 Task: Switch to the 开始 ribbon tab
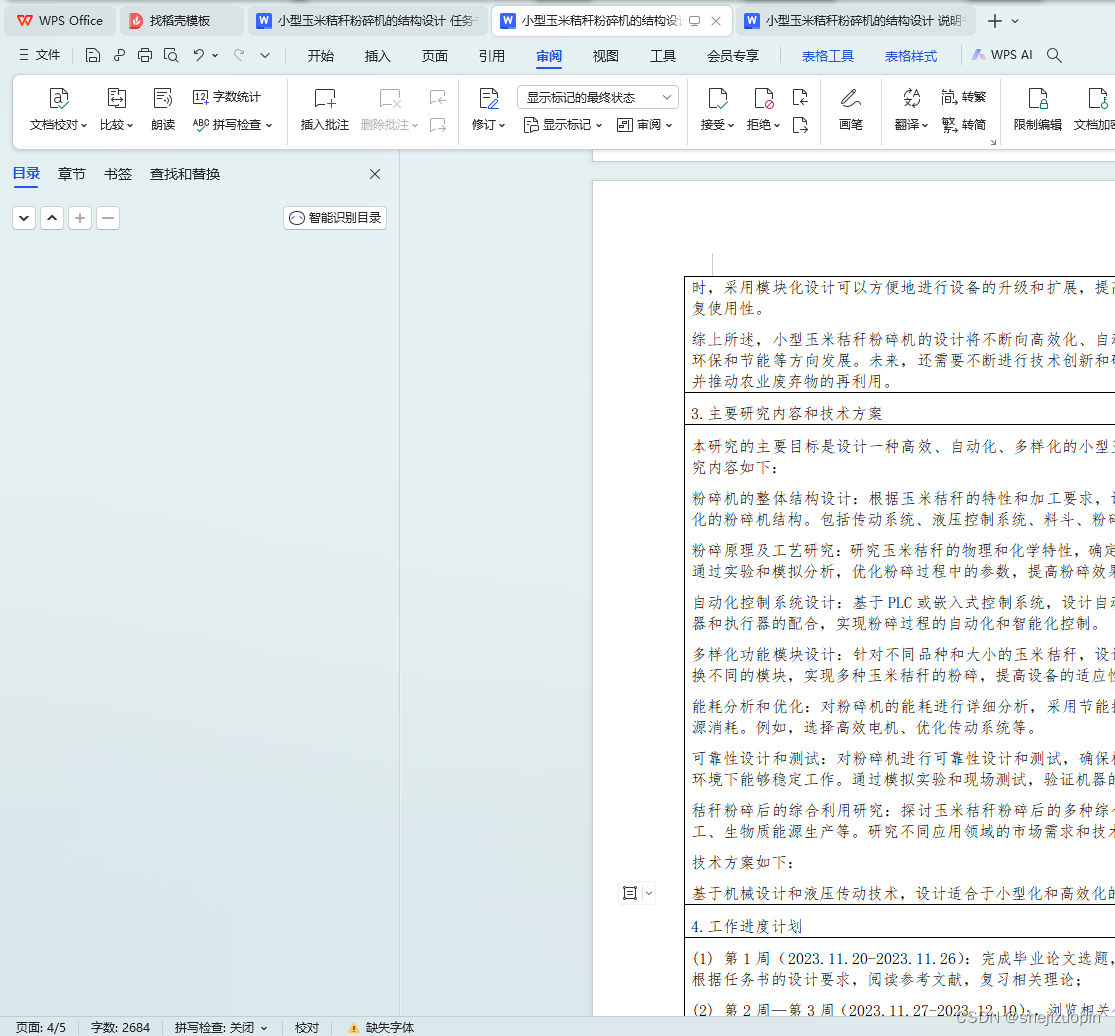point(320,56)
